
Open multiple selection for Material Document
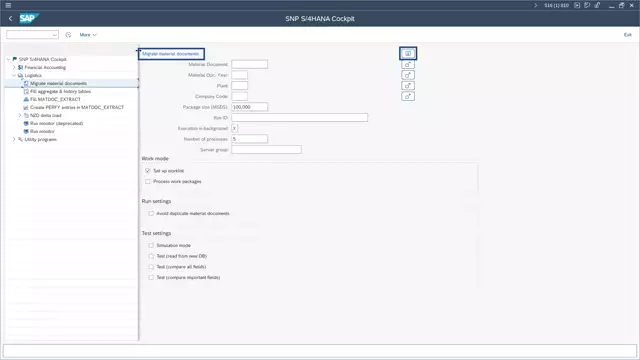408,64
